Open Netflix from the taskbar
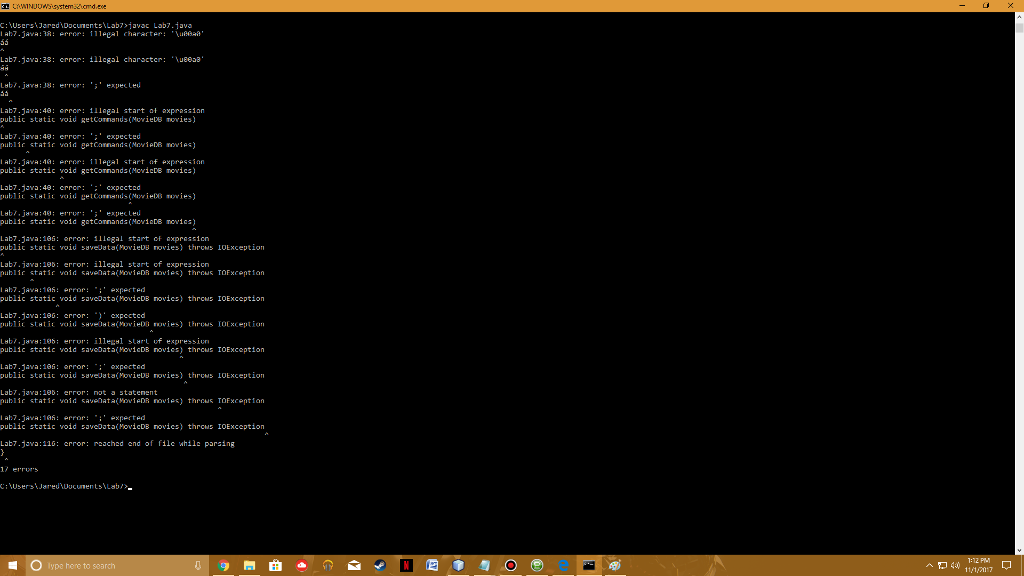The height and width of the screenshot is (576, 1024). (406, 564)
